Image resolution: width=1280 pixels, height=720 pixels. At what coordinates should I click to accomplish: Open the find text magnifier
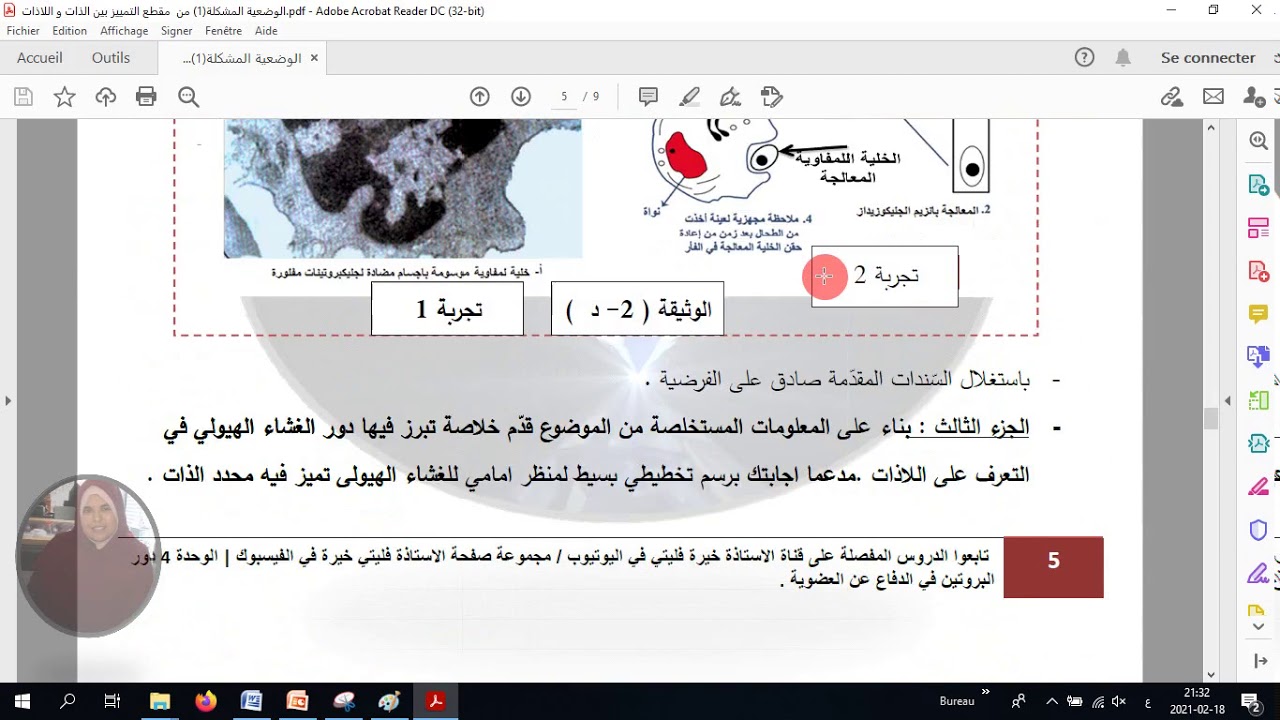[x=188, y=97]
